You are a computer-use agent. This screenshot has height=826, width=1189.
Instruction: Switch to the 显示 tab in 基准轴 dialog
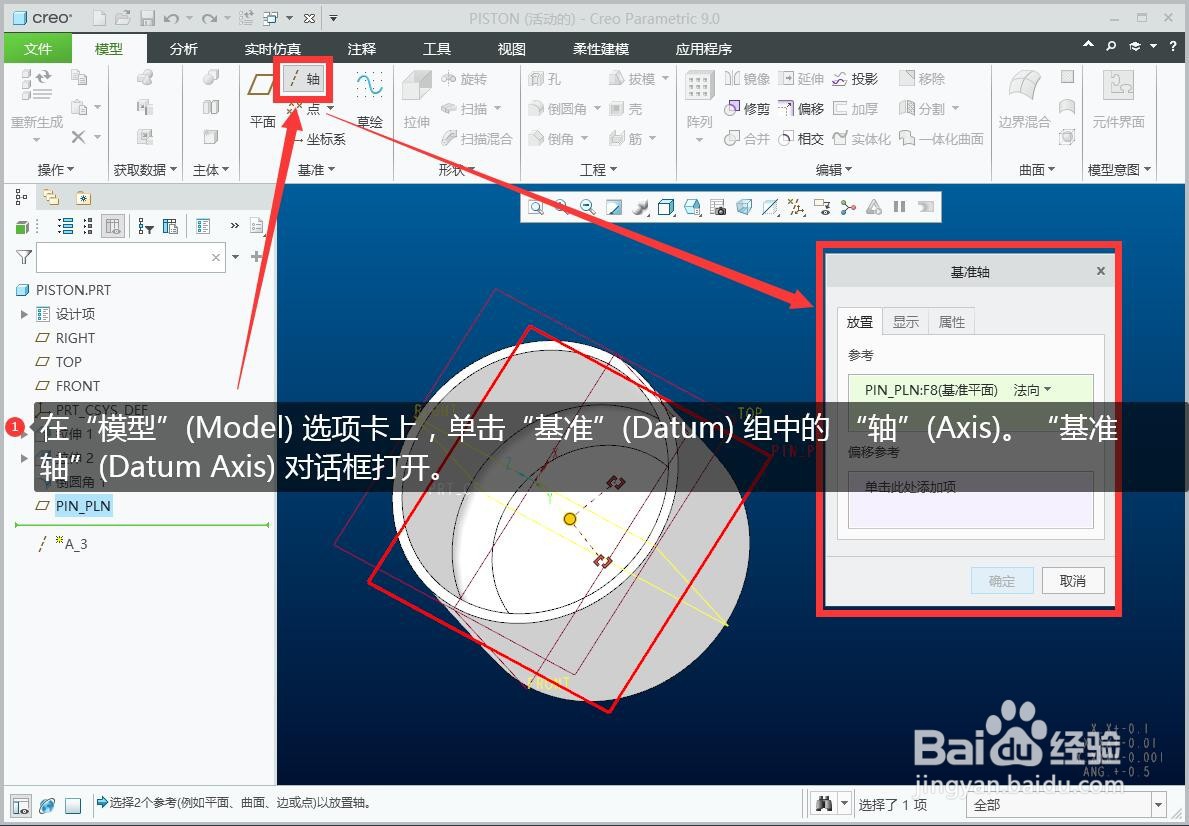click(905, 322)
